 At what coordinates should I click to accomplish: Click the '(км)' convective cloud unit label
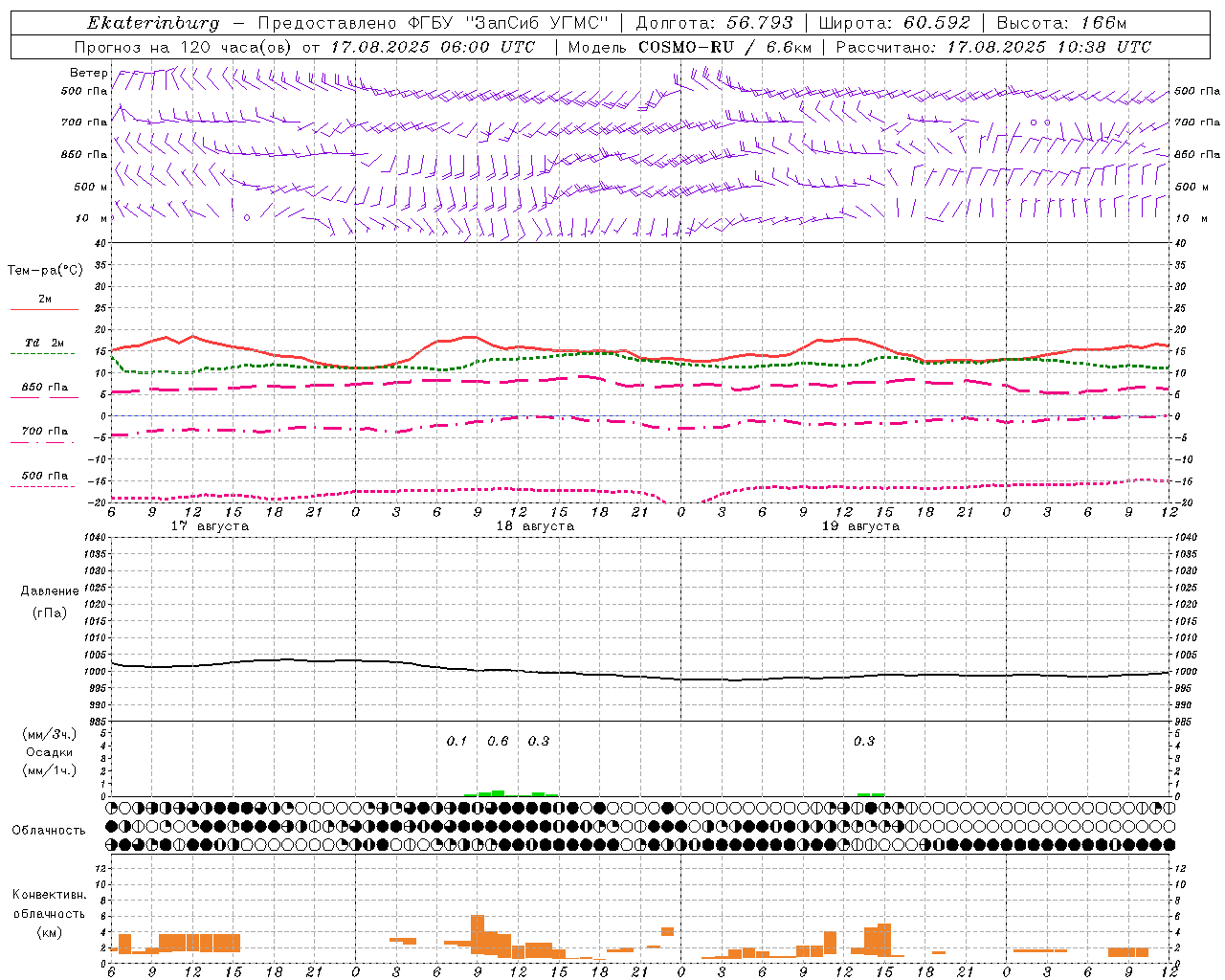coord(49,932)
